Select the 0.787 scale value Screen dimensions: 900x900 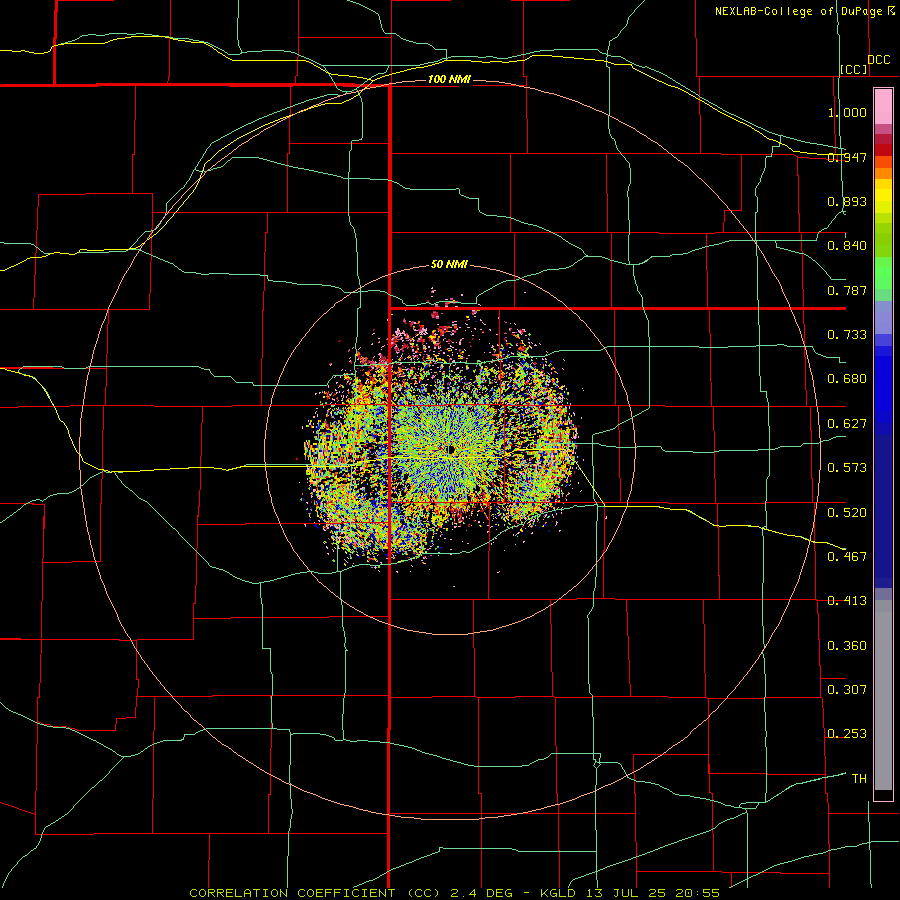pyautogui.click(x=847, y=290)
